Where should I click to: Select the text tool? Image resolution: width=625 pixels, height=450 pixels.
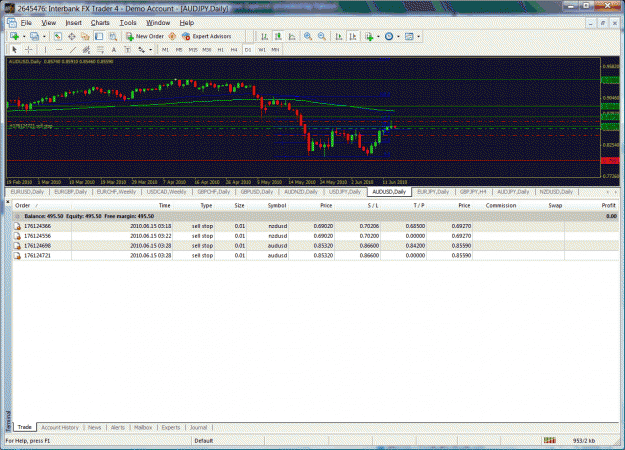[x=114, y=50]
